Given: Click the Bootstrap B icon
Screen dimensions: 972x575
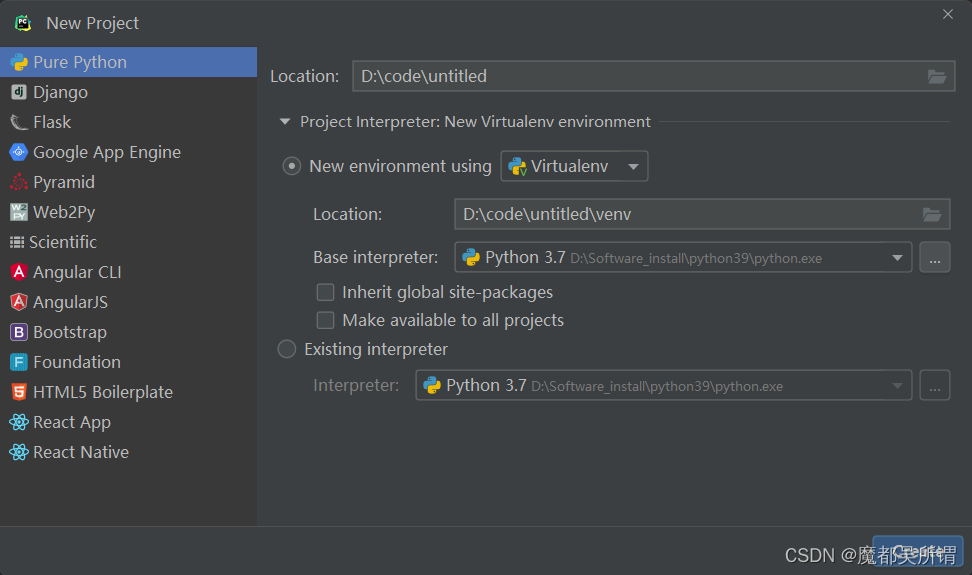Looking at the screenshot, I should pyautogui.click(x=19, y=332).
